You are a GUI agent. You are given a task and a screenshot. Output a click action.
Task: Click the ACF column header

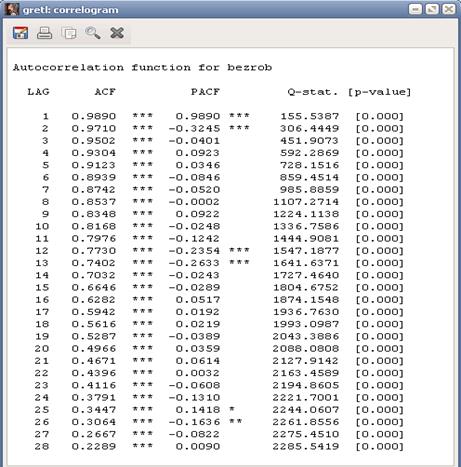point(105,92)
